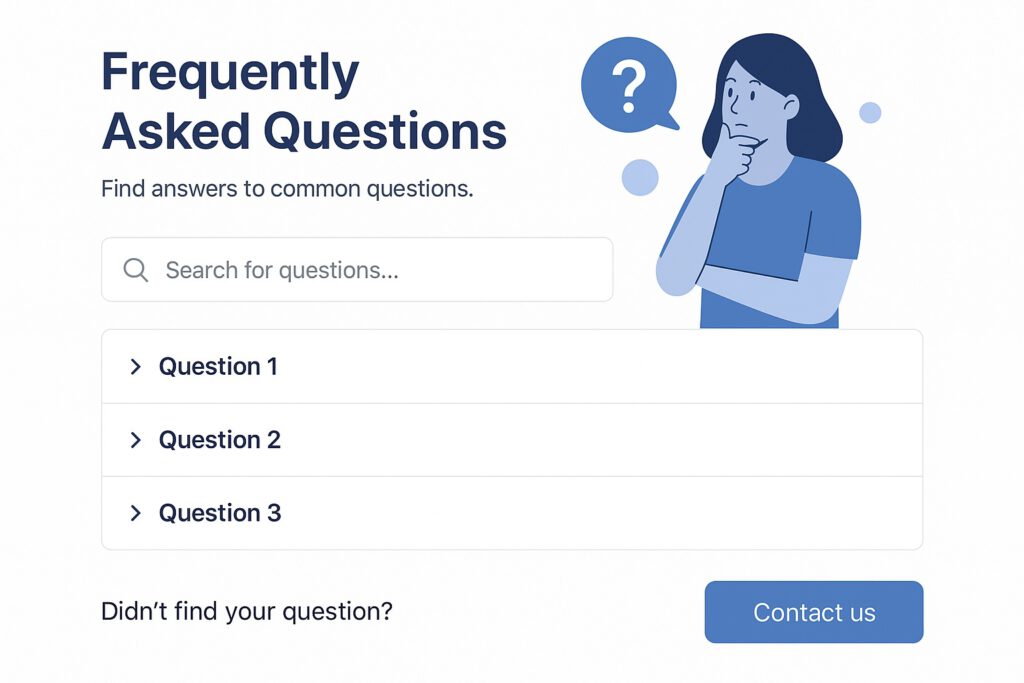Expand Question 1 using its chevron arrow
The image size is (1024, 683).
coord(136,367)
